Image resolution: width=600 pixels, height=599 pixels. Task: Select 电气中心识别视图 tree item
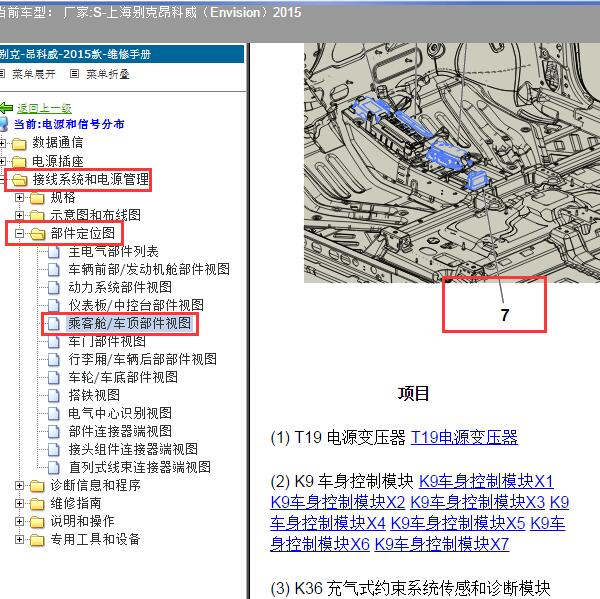(120, 413)
